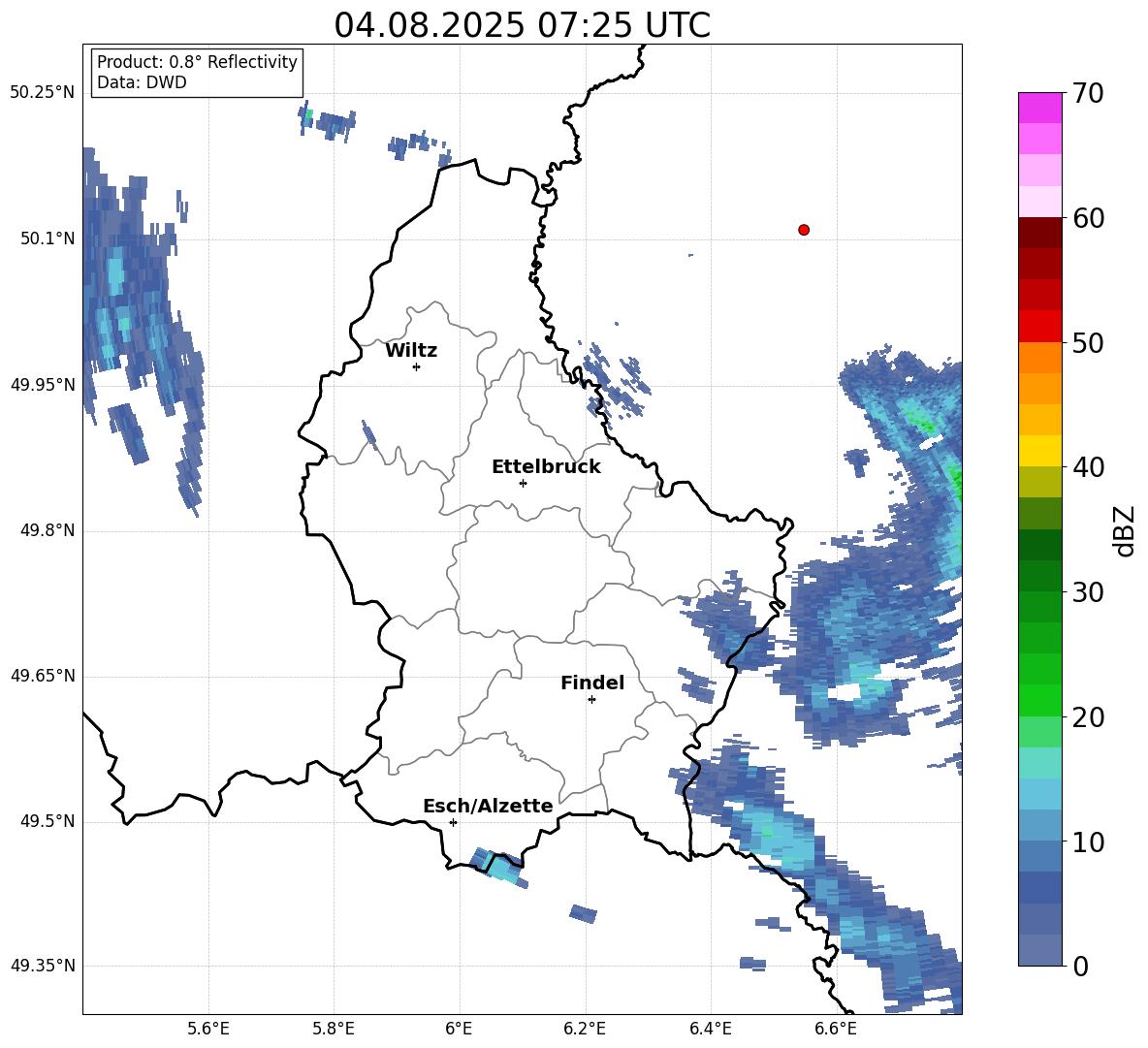Click the colorbar label 20
The width and height of the screenshot is (1148, 1048).
point(1088,717)
